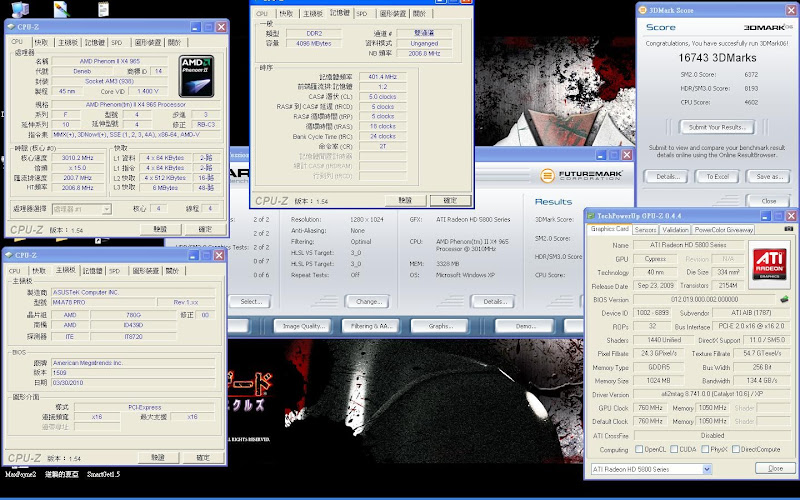Viewport: 800px width, 500px height.
Task: Click the To Excel button
Action: click(717, 176)
